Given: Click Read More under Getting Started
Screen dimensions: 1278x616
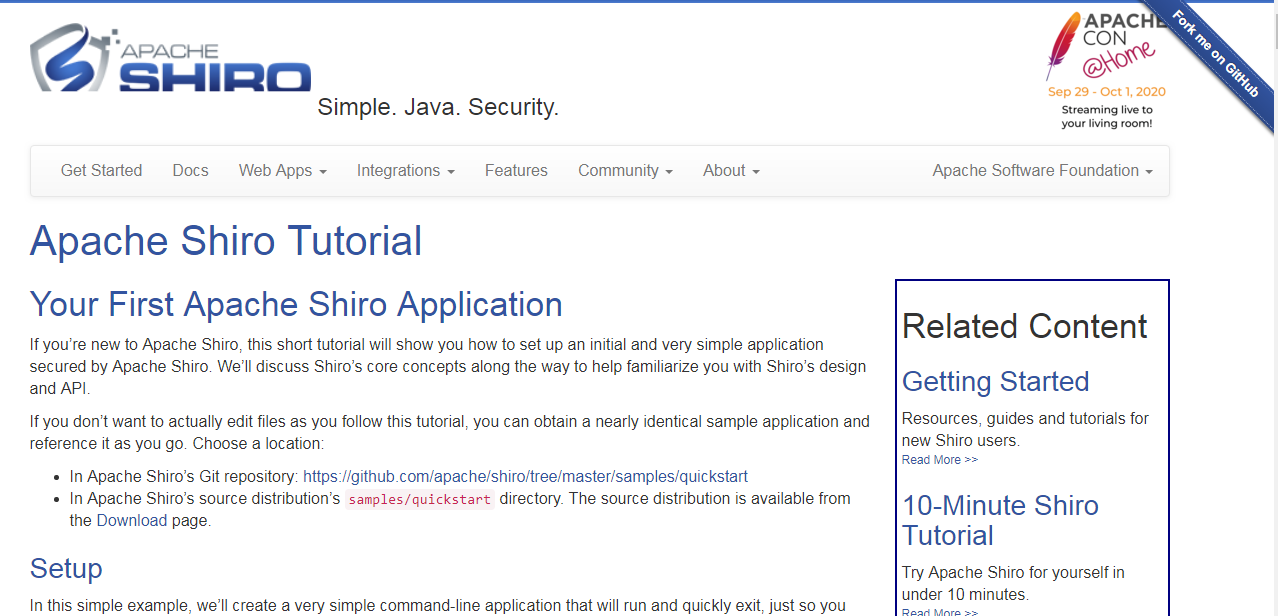Looking at the screenshot, I should point(939,460).
